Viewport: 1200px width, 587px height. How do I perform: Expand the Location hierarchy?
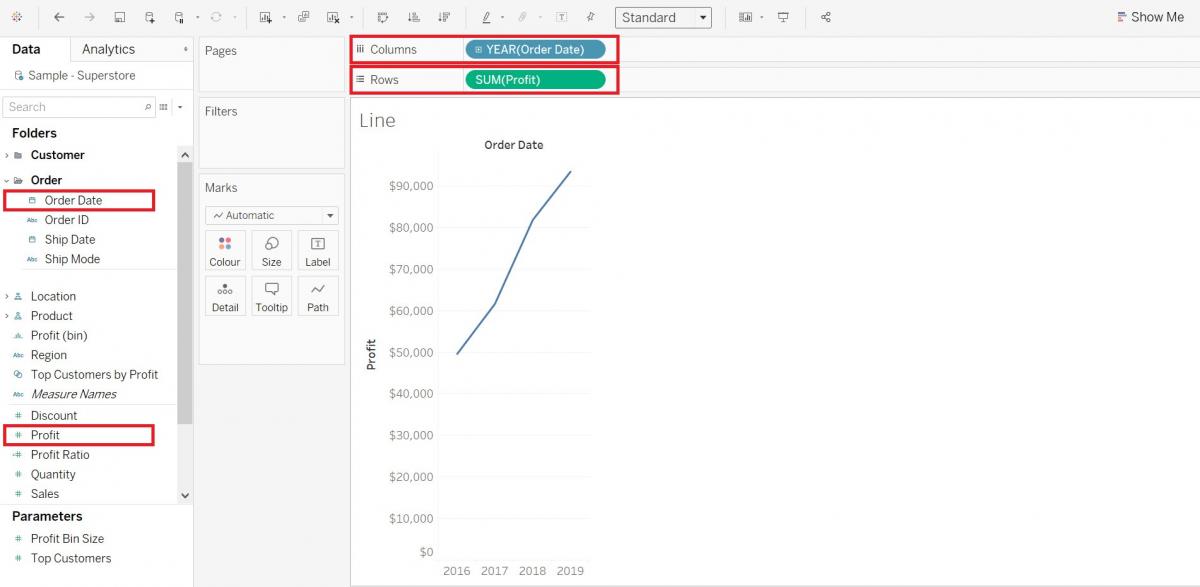click(x=7, y=296)
